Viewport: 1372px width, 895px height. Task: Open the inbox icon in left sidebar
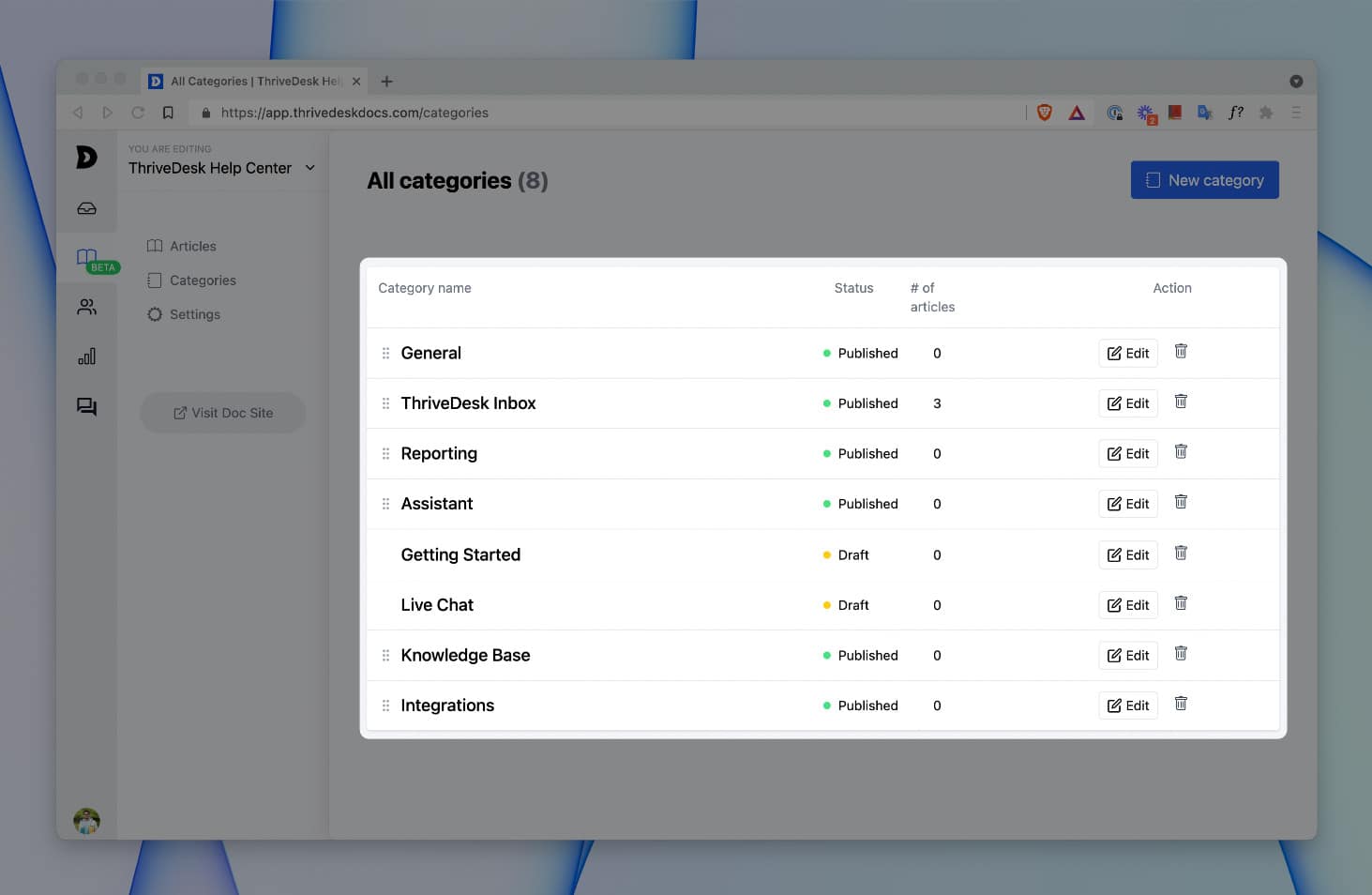point(86,208)
